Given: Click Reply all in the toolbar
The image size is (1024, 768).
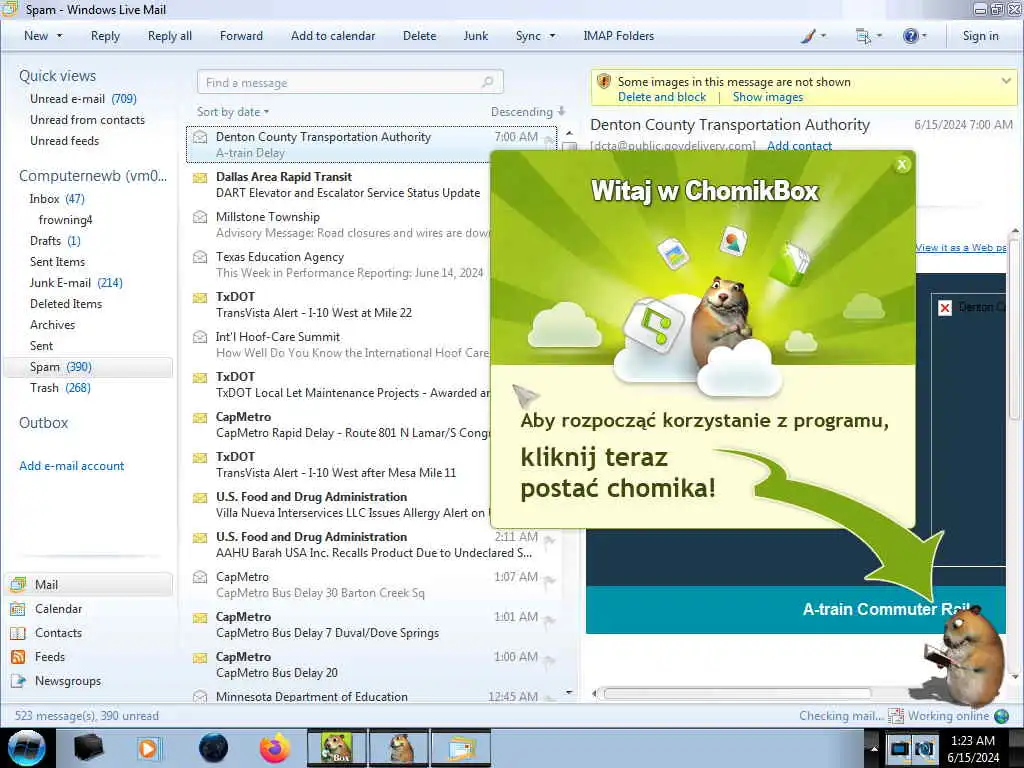Looking at the screenshot, I should (170, 36).
